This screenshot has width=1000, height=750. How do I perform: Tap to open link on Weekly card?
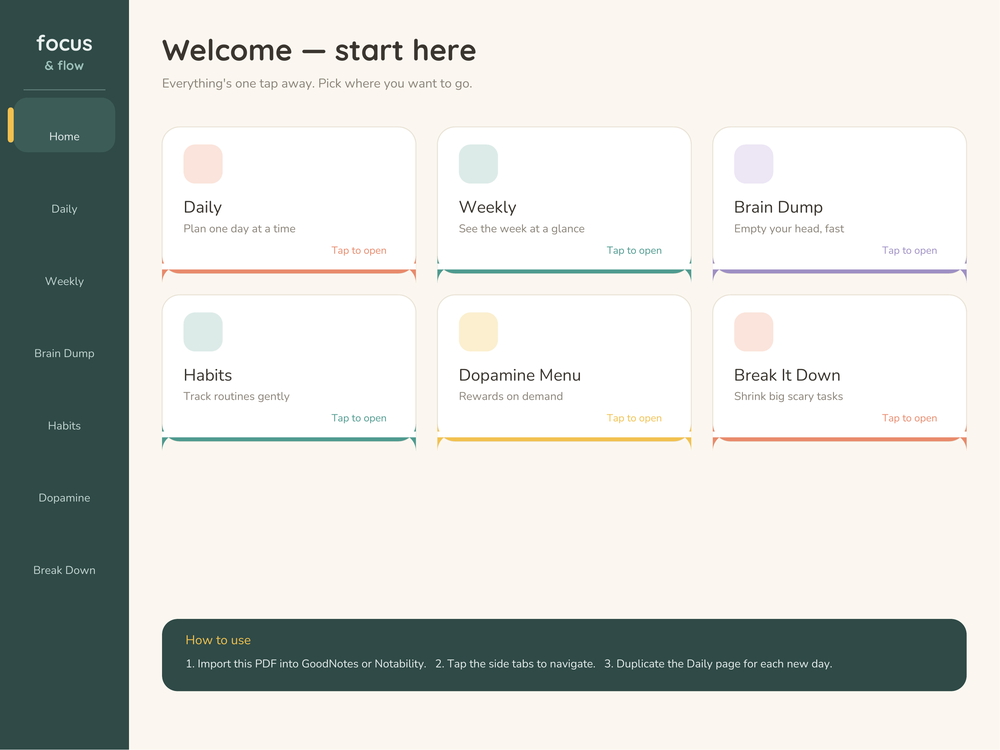(635, 251)
